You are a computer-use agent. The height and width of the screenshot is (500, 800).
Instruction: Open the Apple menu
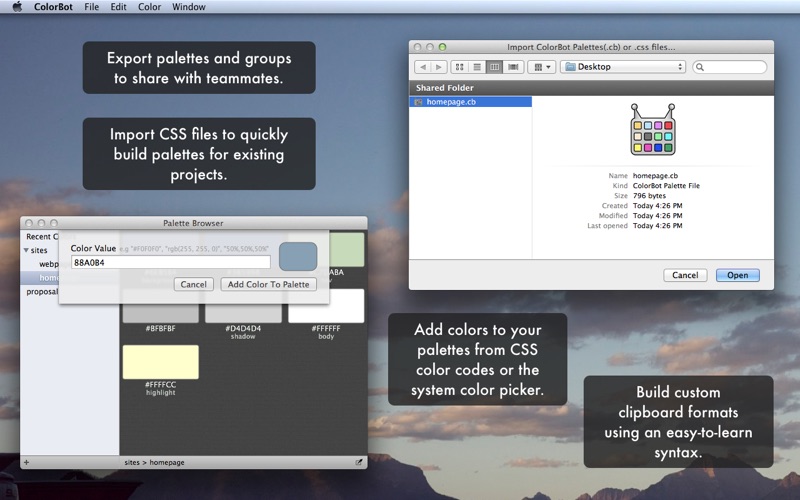coord(17,7)
